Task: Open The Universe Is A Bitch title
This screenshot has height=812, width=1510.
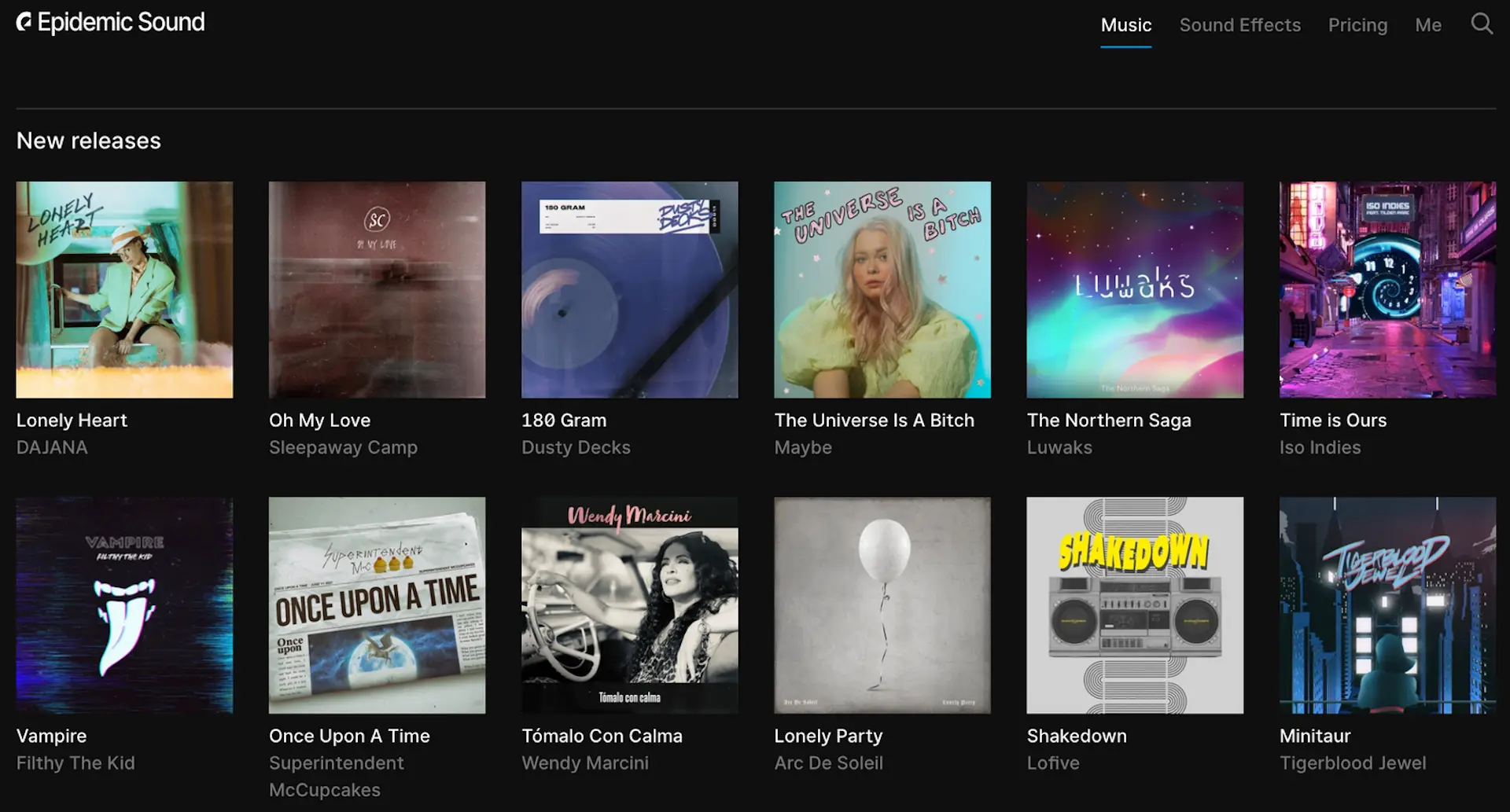Action: pos(874,421)
